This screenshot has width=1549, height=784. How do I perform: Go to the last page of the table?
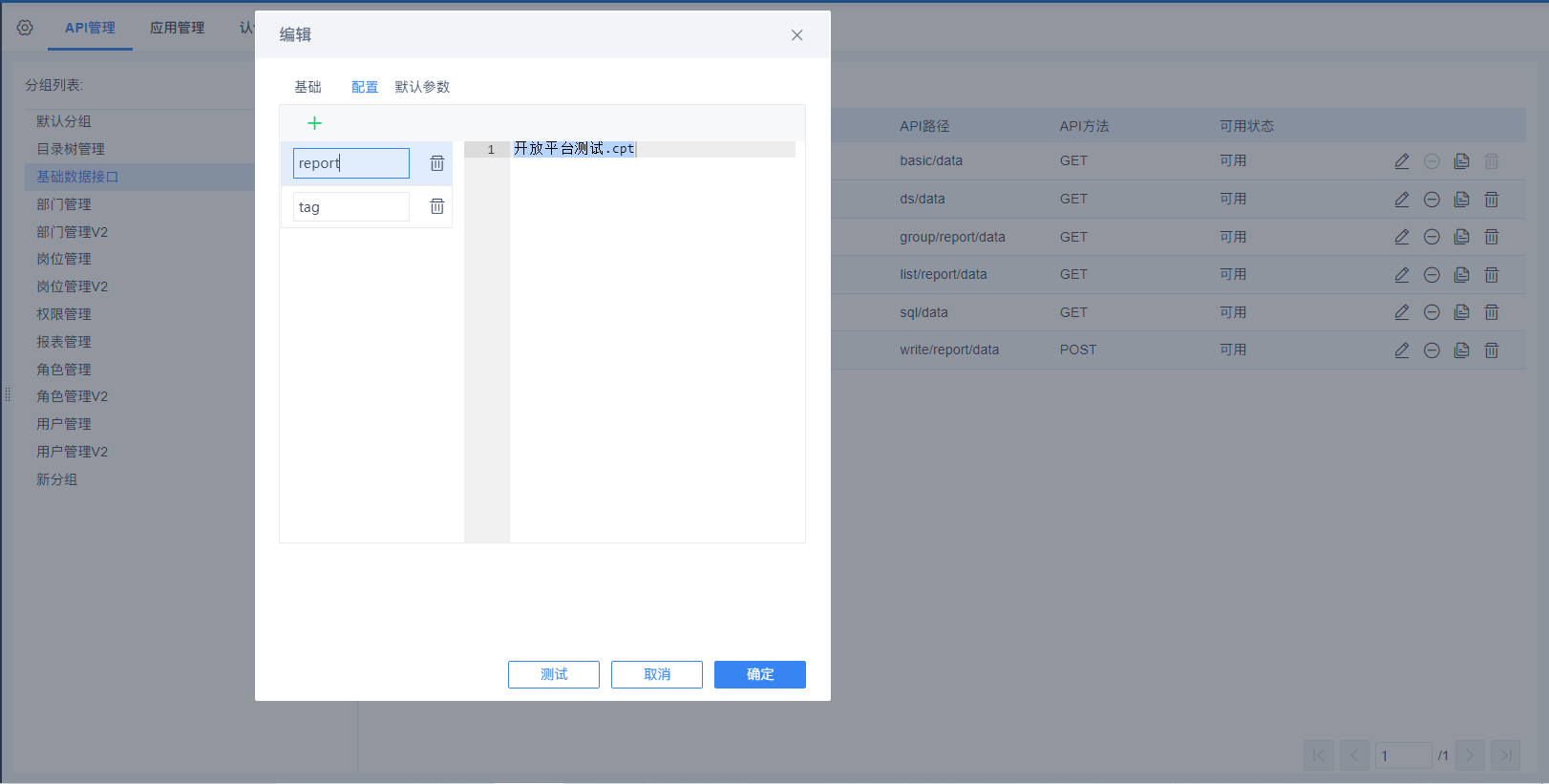coord(1505,755)
